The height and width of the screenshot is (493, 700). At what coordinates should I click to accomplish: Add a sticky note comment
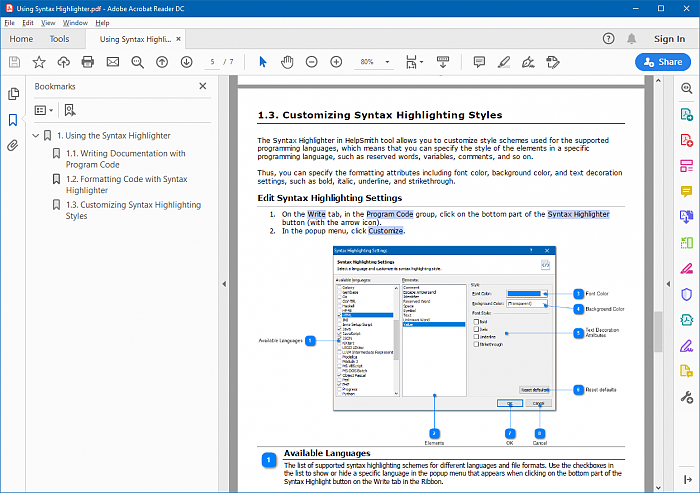click(x=479, y=62)
